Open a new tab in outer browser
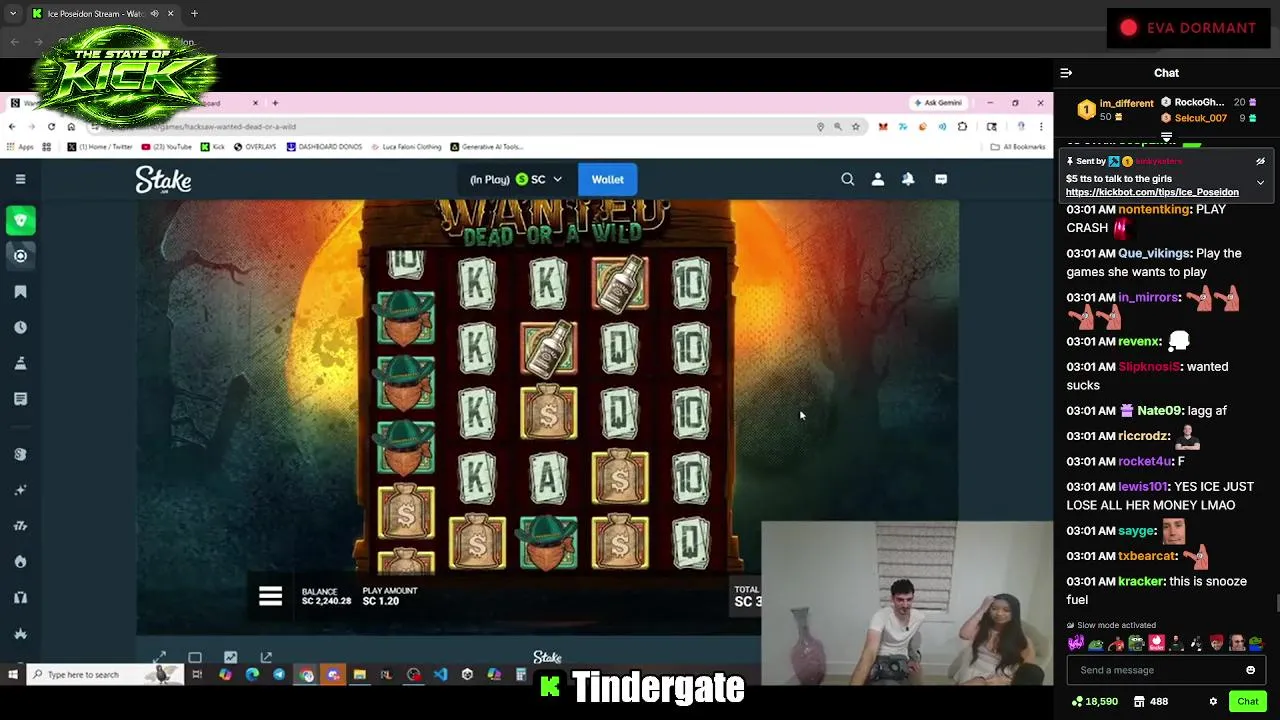 pos(194,14)
